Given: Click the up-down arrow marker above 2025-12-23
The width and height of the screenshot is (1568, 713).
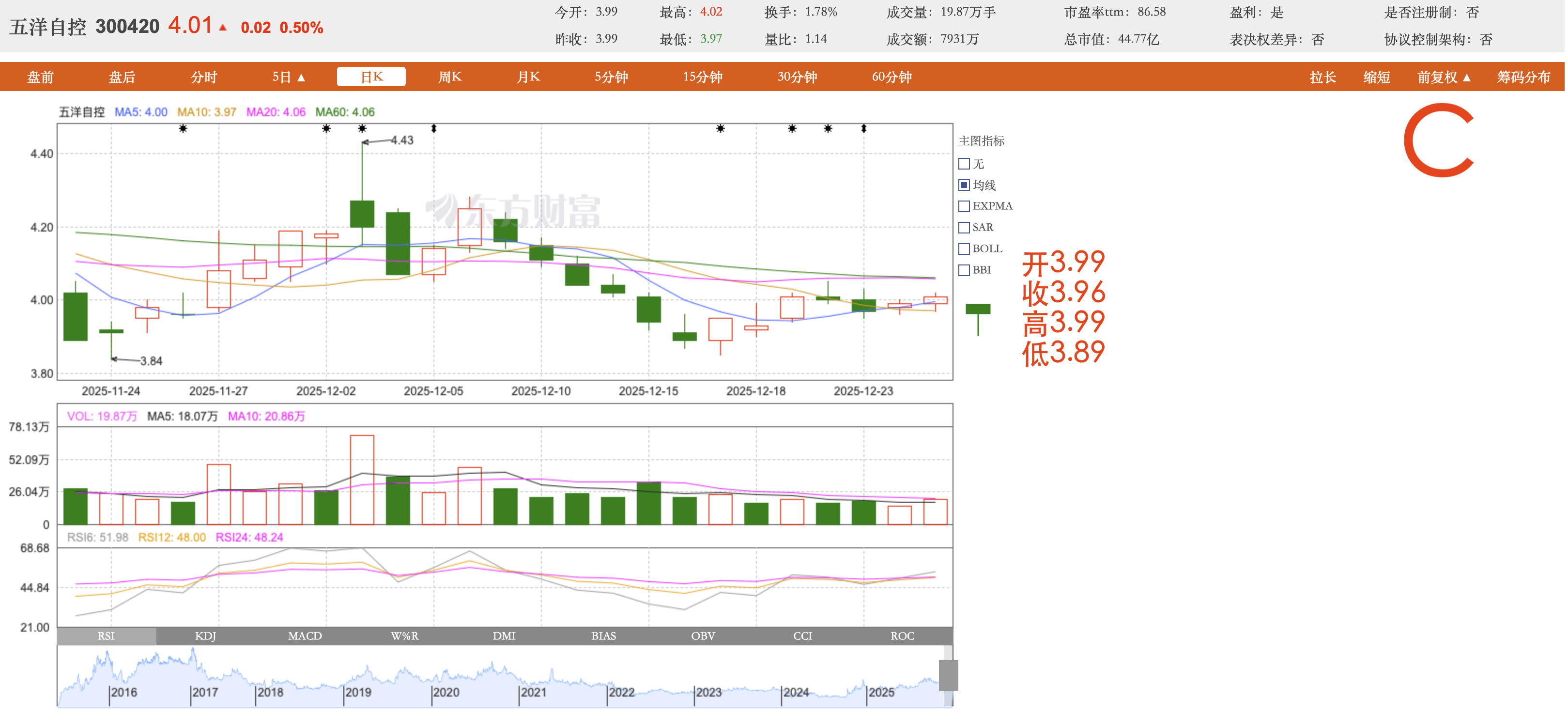Looking at the screenshot, I should click(x=863, y=128).
